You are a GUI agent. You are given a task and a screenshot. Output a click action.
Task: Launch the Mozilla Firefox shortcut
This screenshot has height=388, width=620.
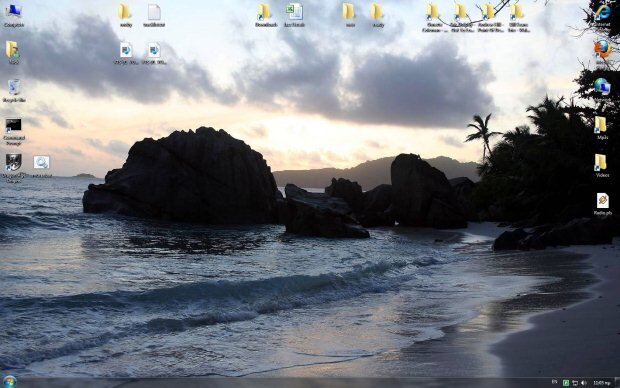pos(603,49)
